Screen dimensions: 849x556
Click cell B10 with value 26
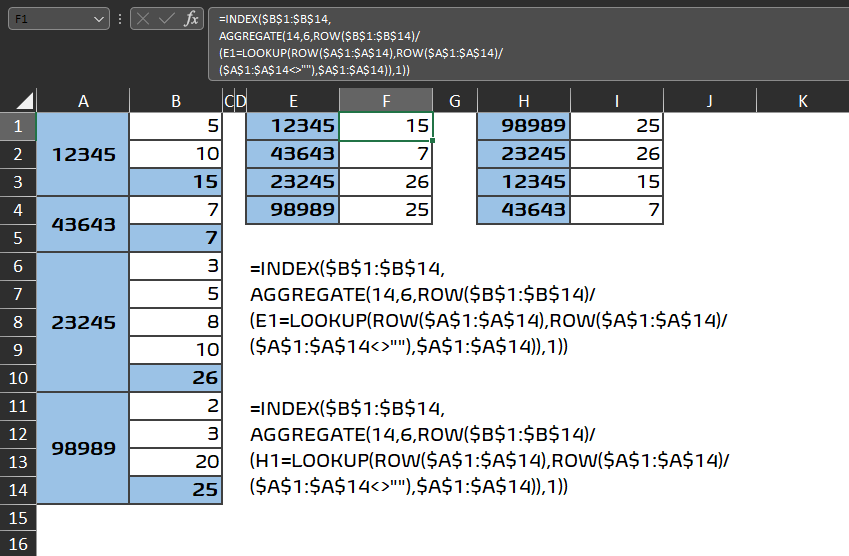176,378
